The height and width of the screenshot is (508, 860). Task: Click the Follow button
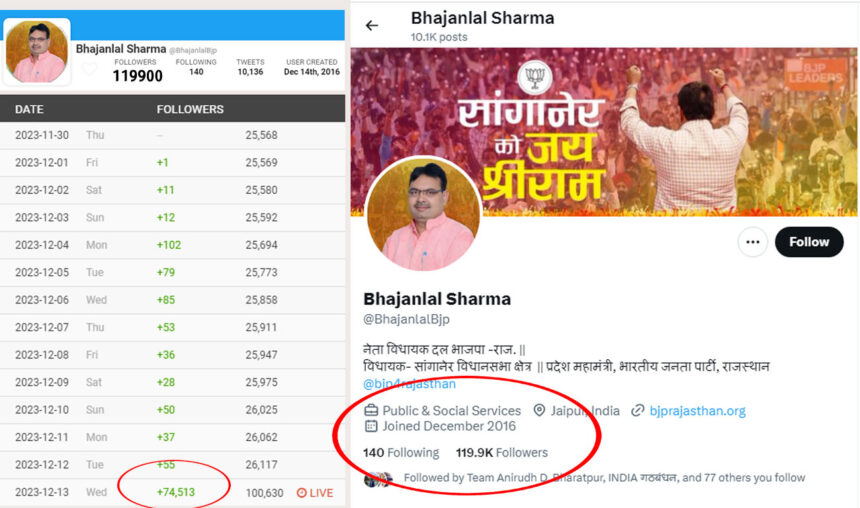point(809,242)
